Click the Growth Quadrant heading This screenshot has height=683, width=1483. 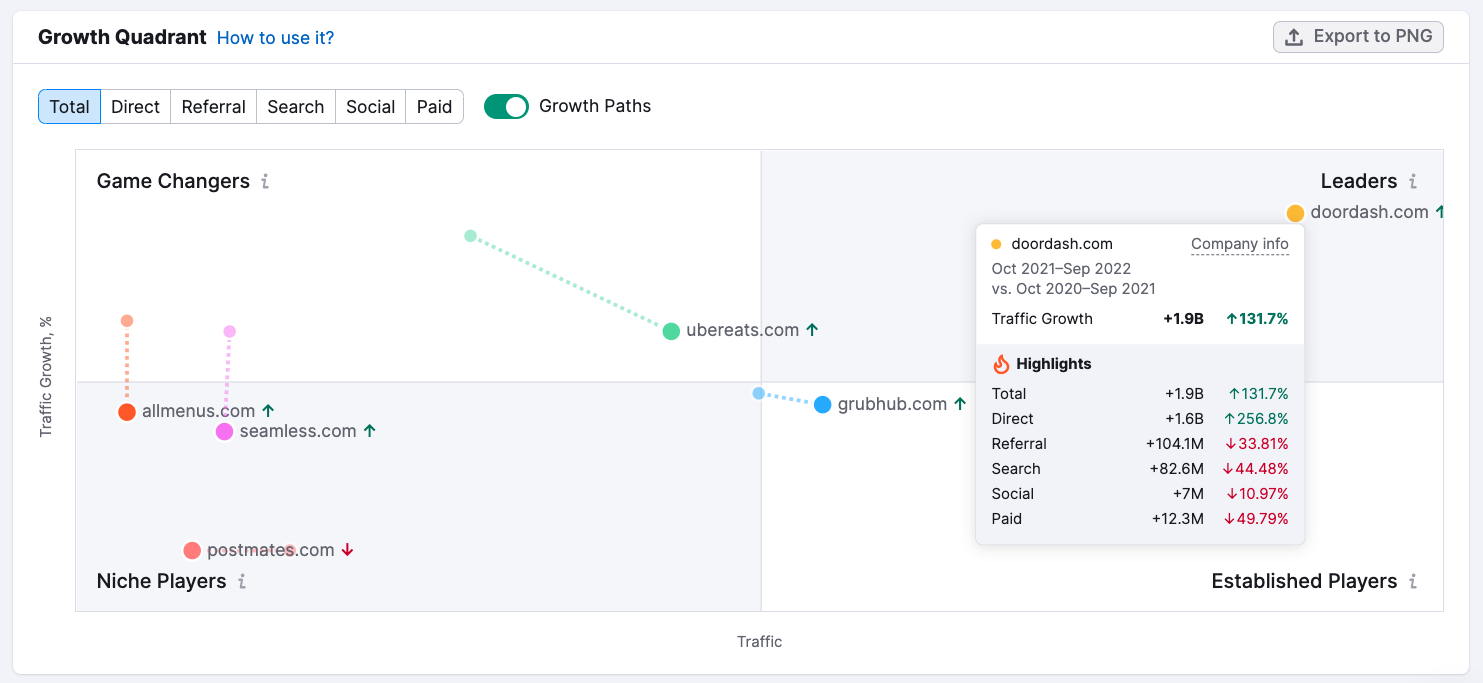click(122, 38)
